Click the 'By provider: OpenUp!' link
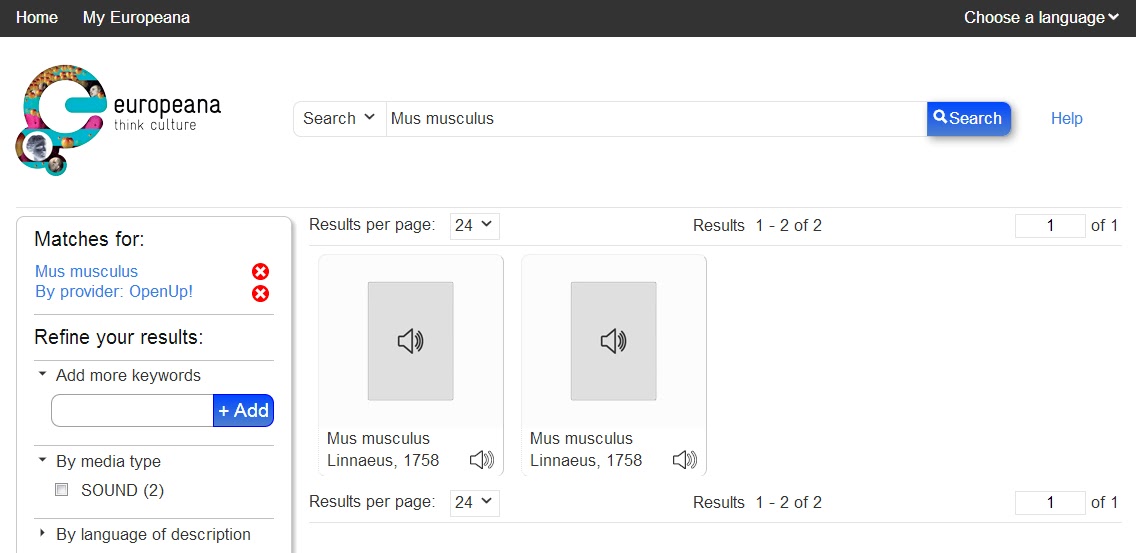 point(114,292)
